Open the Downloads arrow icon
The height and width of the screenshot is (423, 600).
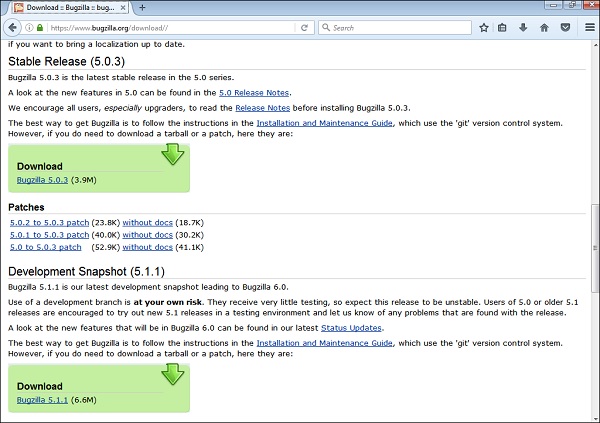(x=523, y=28)
